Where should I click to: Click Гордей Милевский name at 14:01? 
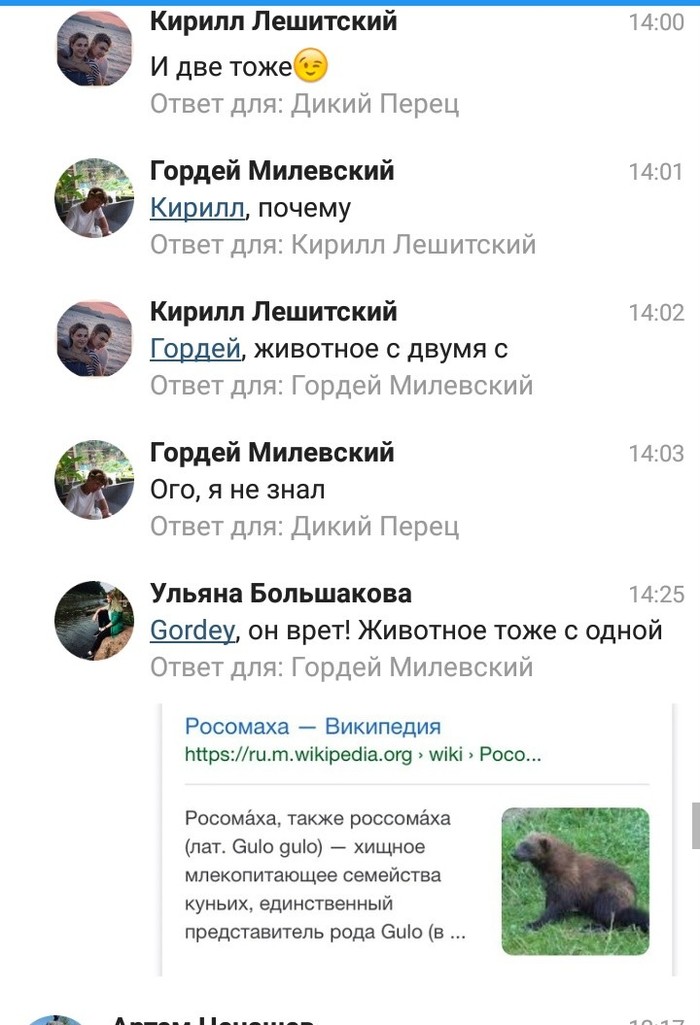272,171
